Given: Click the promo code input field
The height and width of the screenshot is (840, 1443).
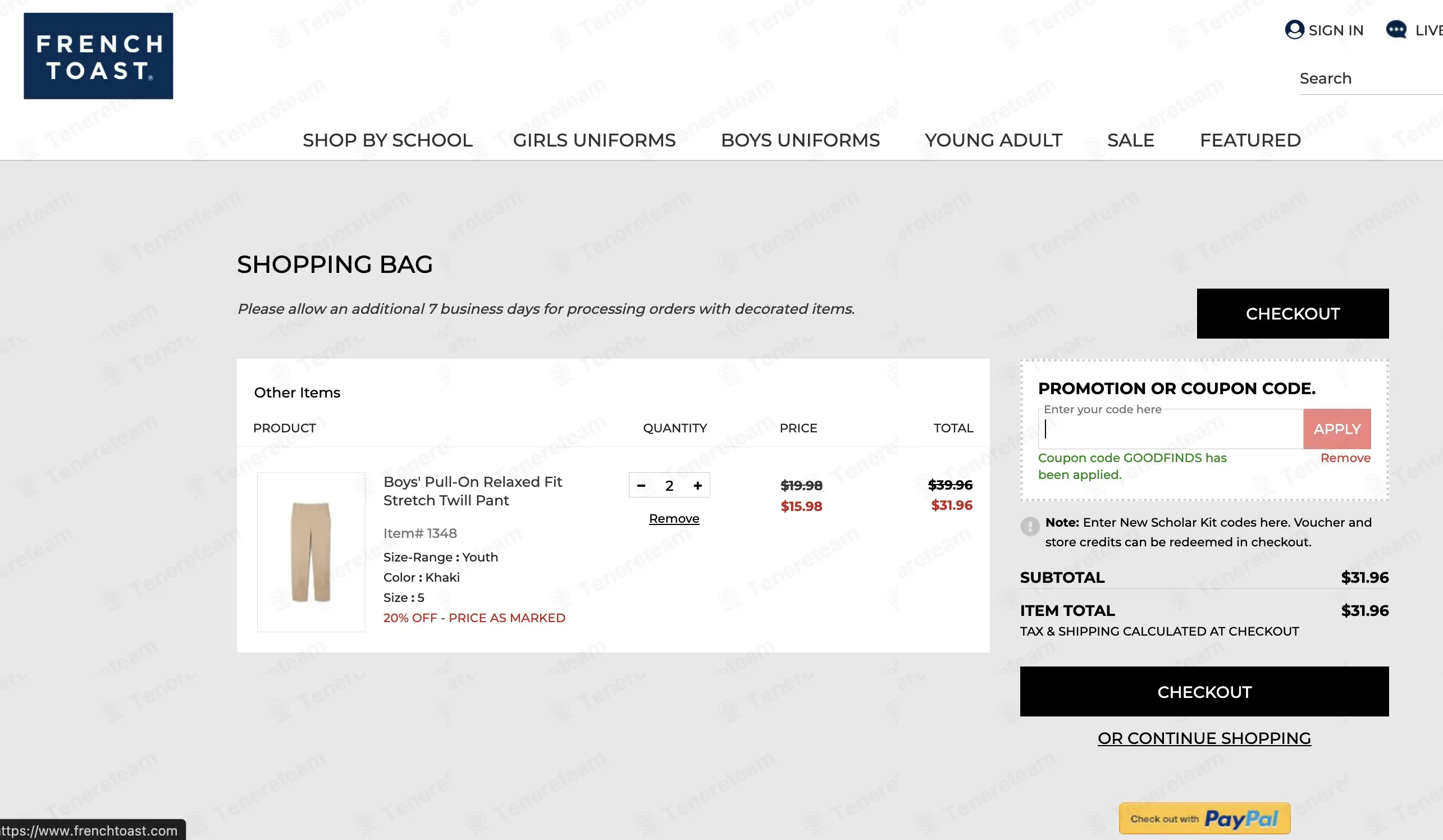Looking at the screenshot, I should coord(1171,429).
